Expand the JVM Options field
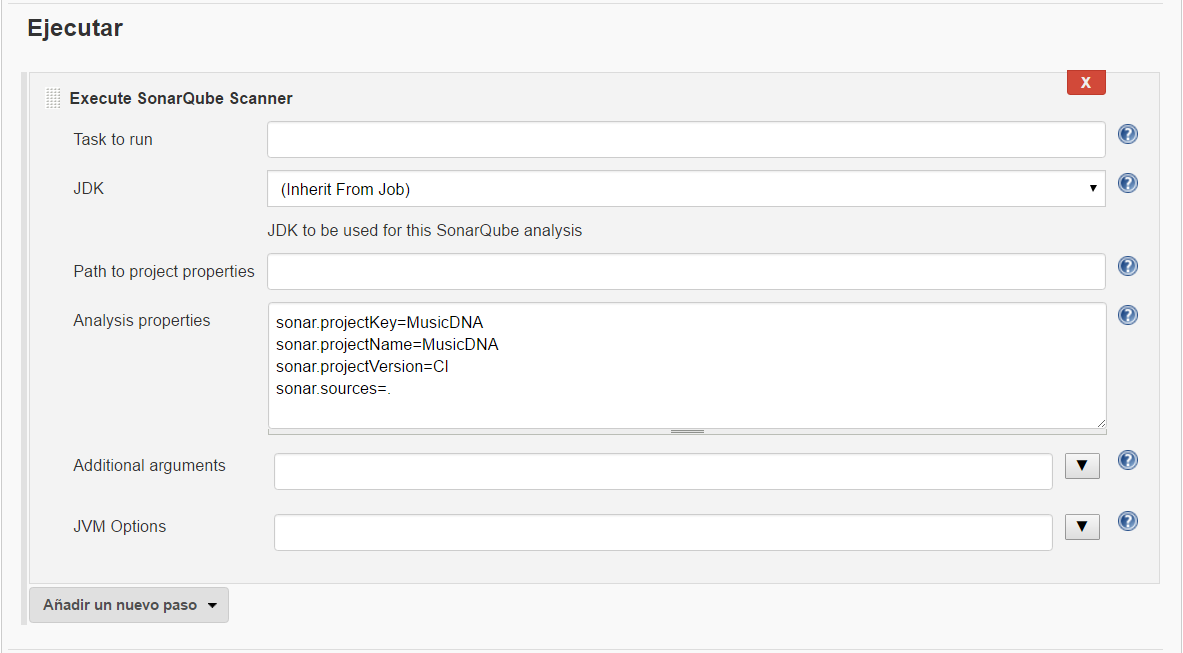 [1082, 527]
